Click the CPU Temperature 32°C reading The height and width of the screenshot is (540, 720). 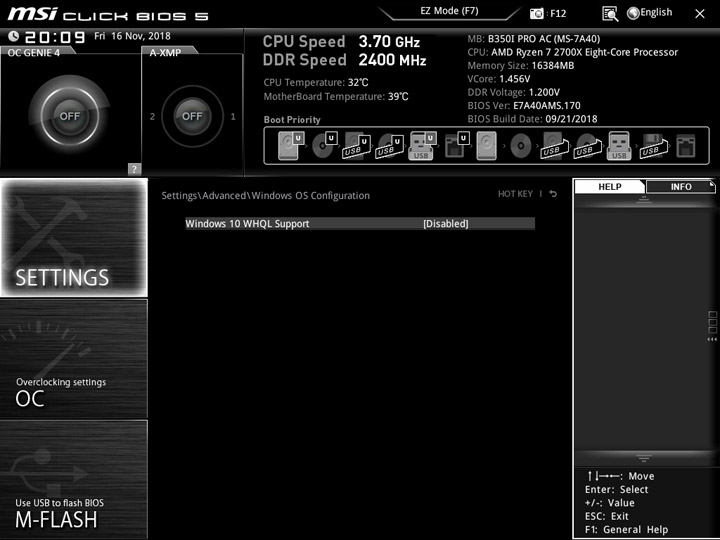coord(316,83)
